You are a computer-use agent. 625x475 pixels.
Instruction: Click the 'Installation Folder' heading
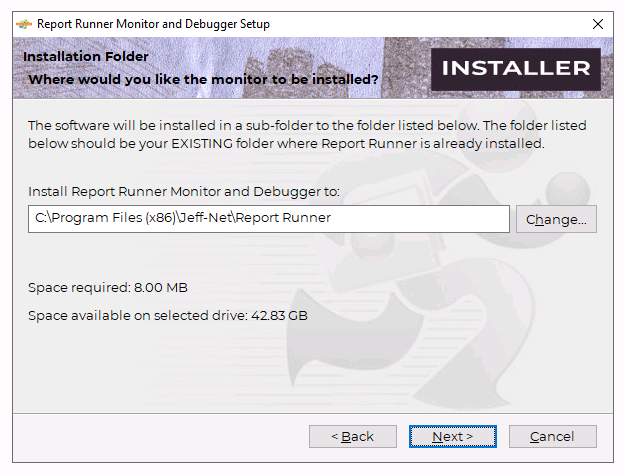point(85,57)
